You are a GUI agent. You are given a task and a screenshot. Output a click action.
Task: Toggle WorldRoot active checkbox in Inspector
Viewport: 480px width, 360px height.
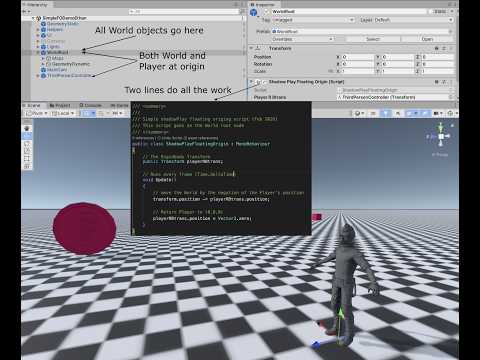click(x=266, y=11)
